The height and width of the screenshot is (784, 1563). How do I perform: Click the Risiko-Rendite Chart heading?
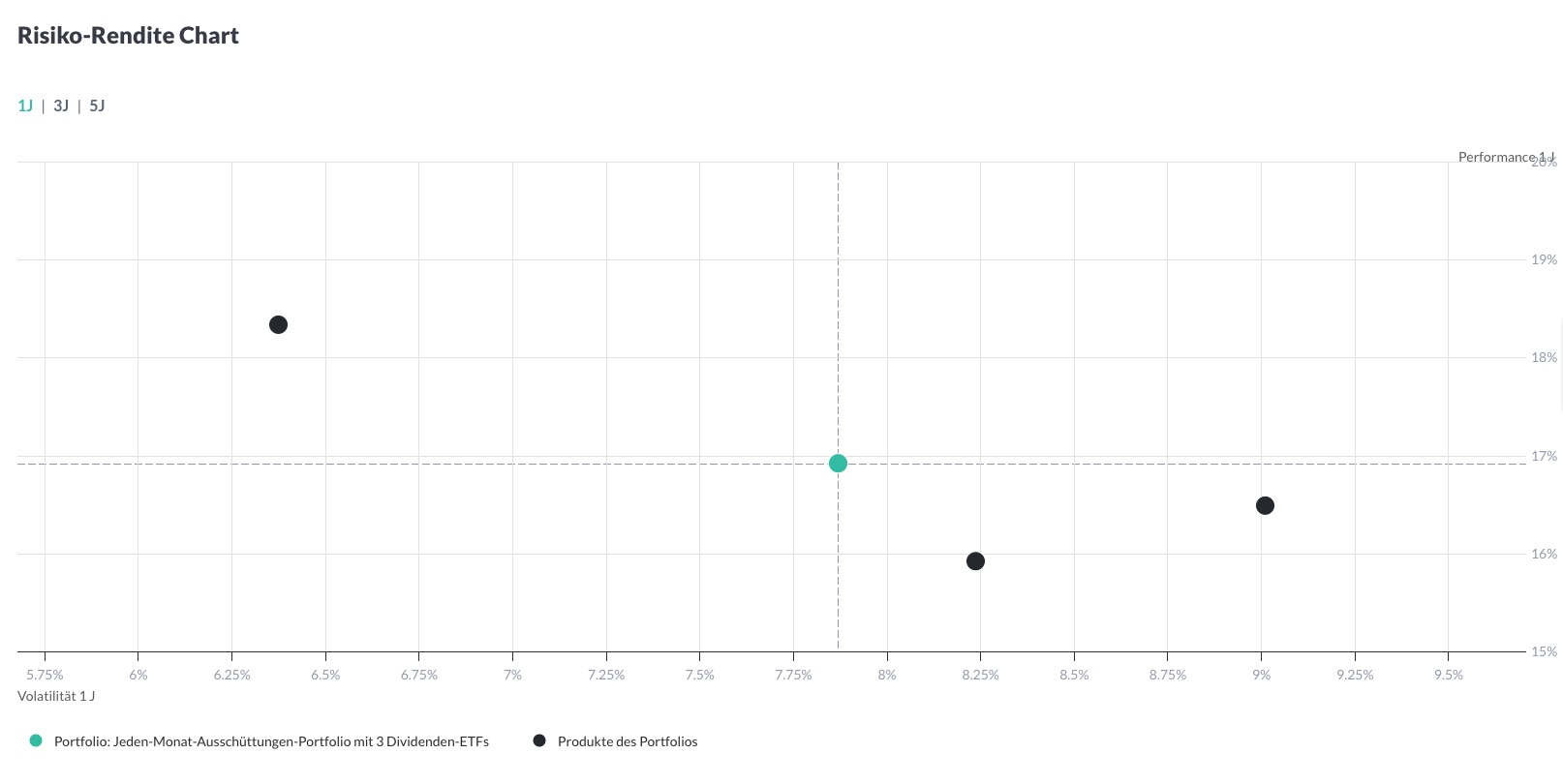128,36
